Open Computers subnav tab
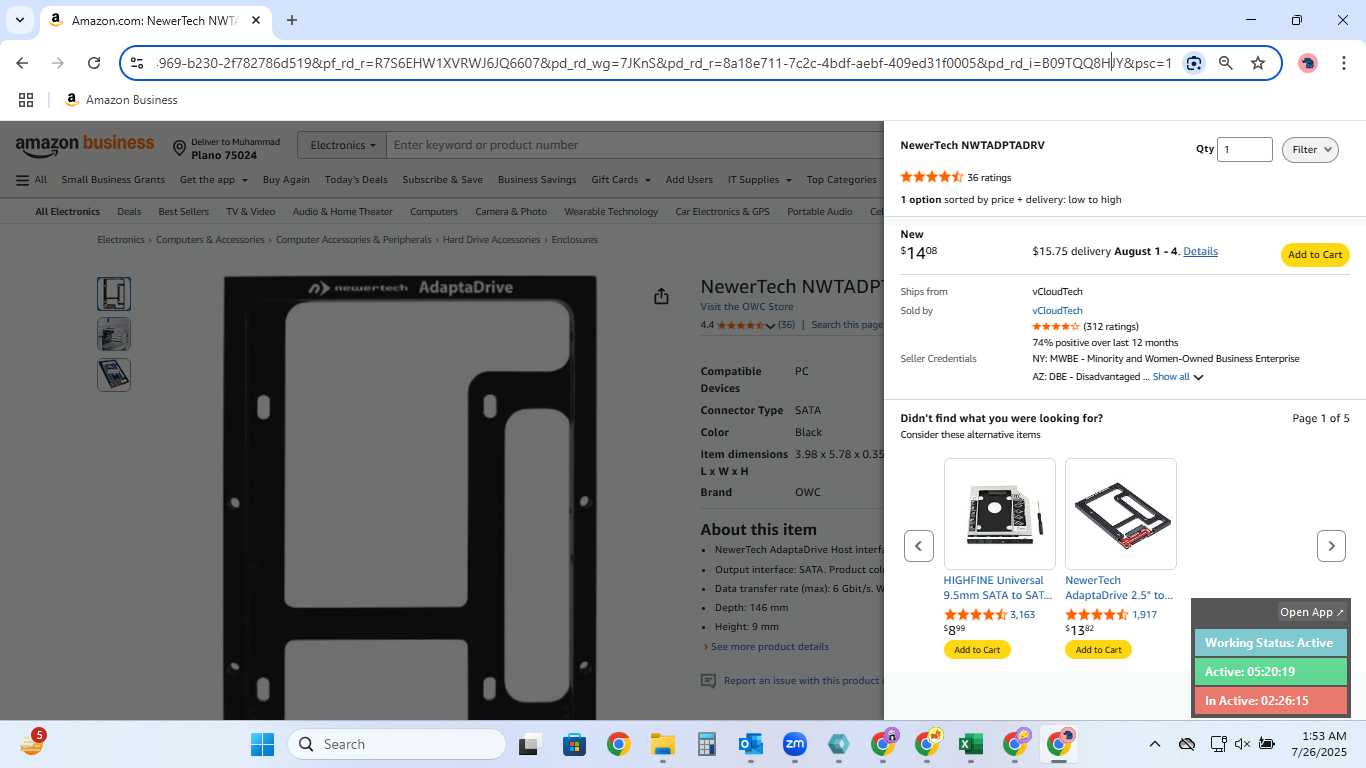The image size is (1366, 768). coord(434,212)
